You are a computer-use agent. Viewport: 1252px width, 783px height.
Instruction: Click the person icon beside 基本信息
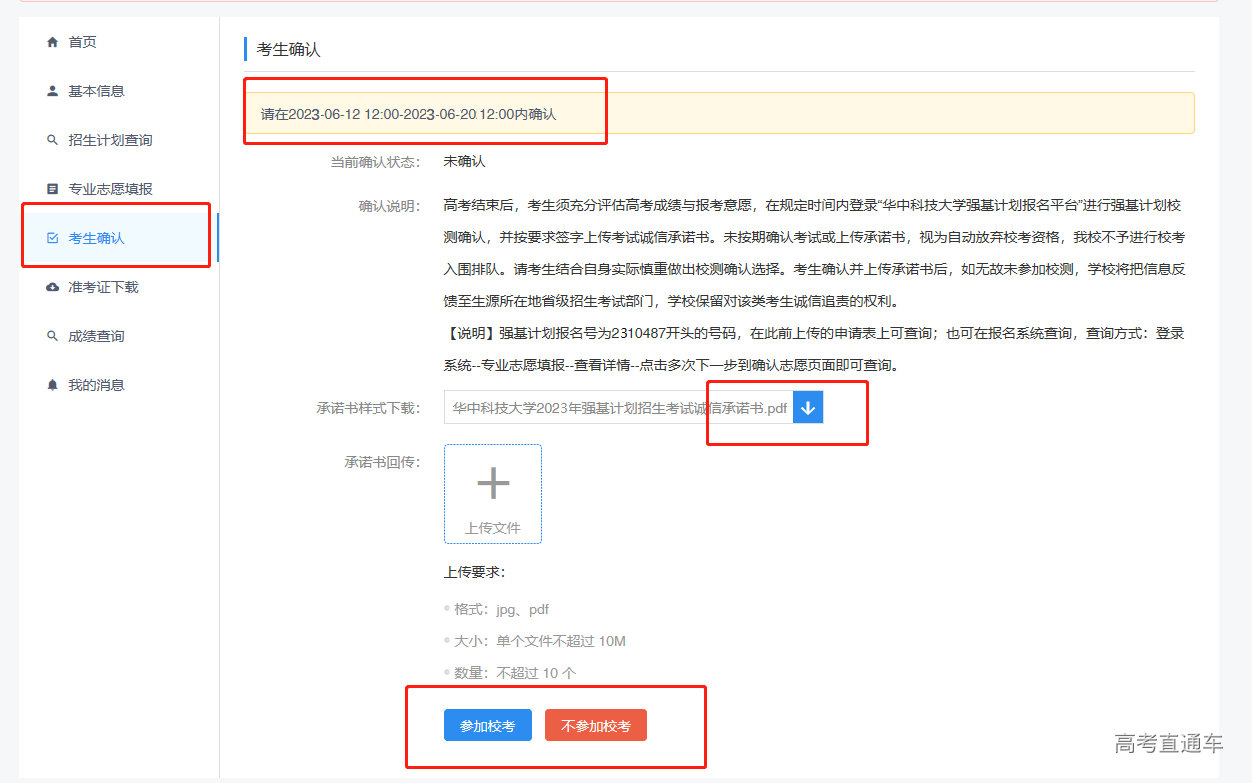pyautogui.click(x=53, y=91)
